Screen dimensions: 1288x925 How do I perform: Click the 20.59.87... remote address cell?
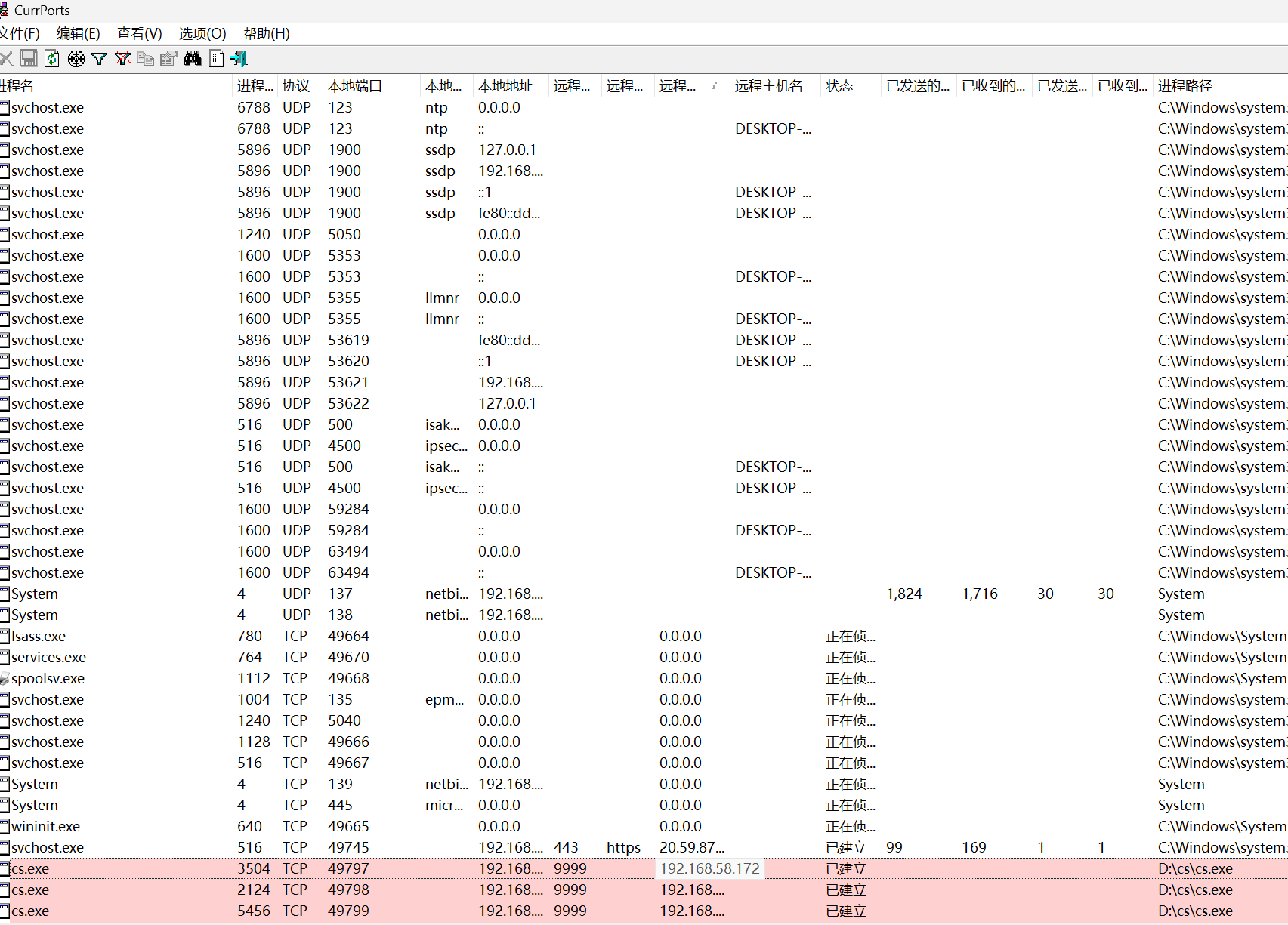coord(691,847)
